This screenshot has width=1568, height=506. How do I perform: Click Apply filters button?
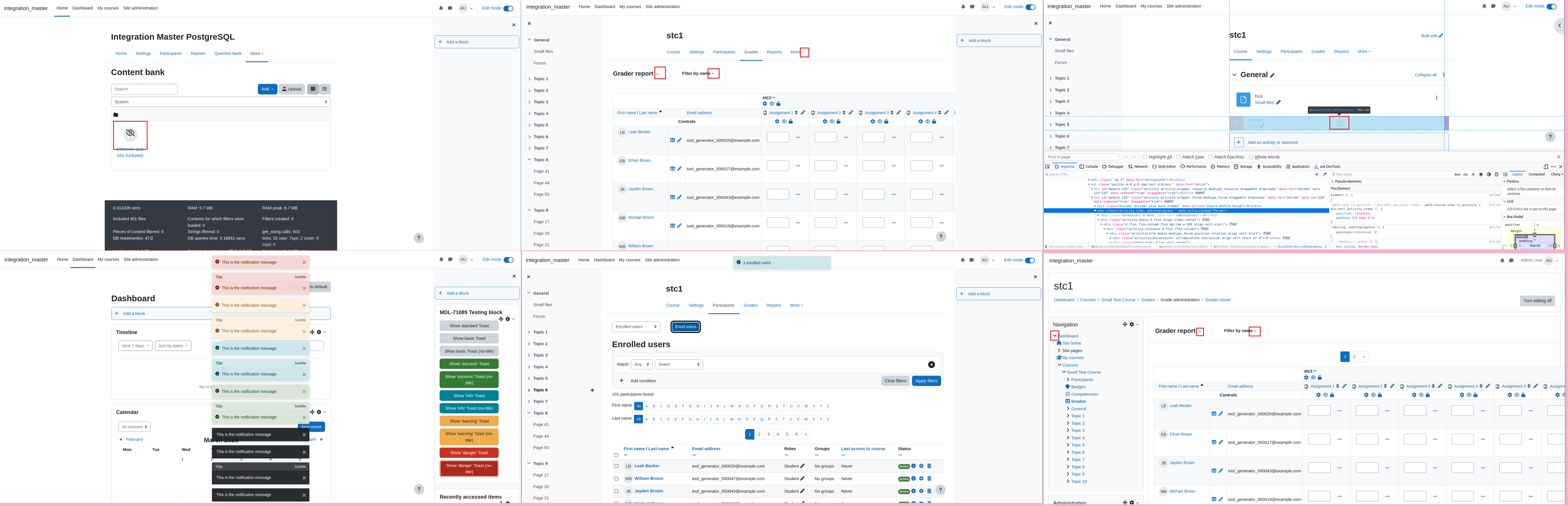[927, 381]
